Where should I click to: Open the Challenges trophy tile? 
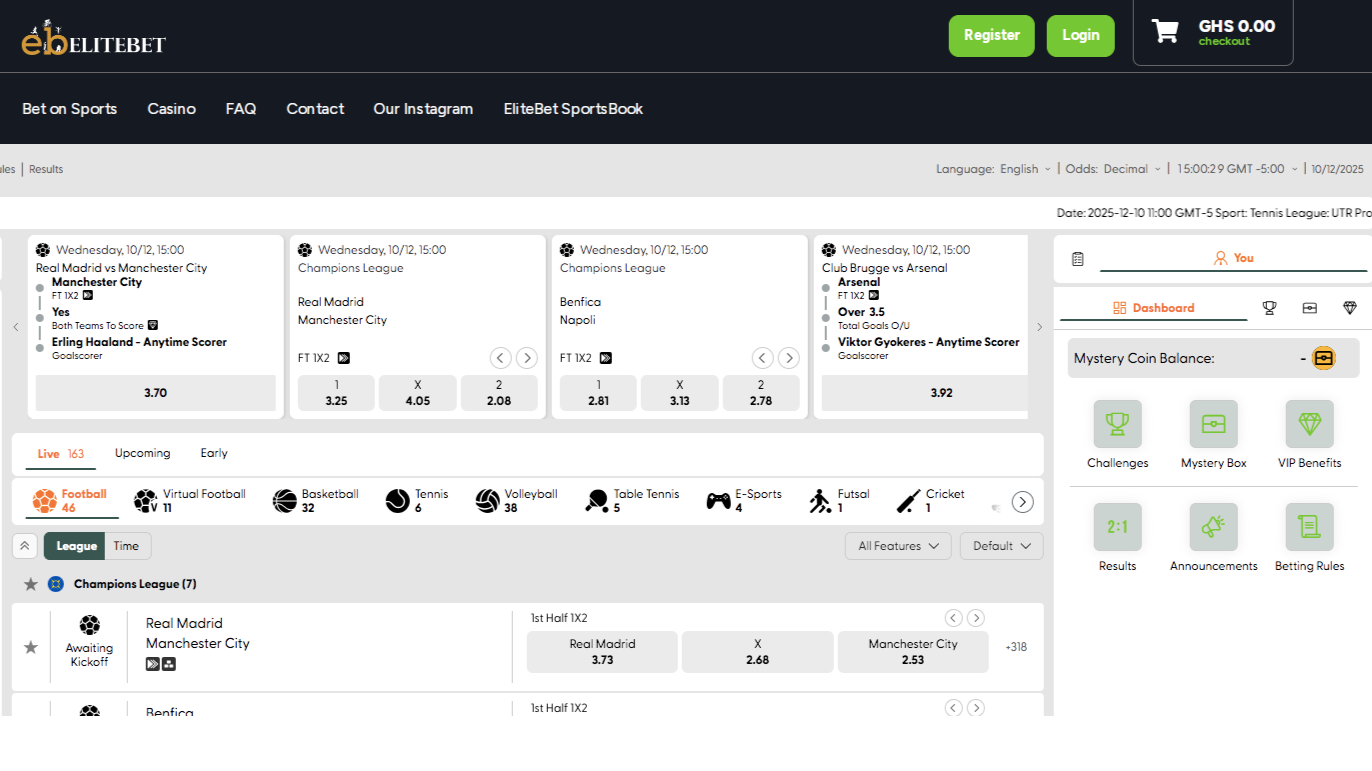pyautogui.click(x=1117, y=424)
